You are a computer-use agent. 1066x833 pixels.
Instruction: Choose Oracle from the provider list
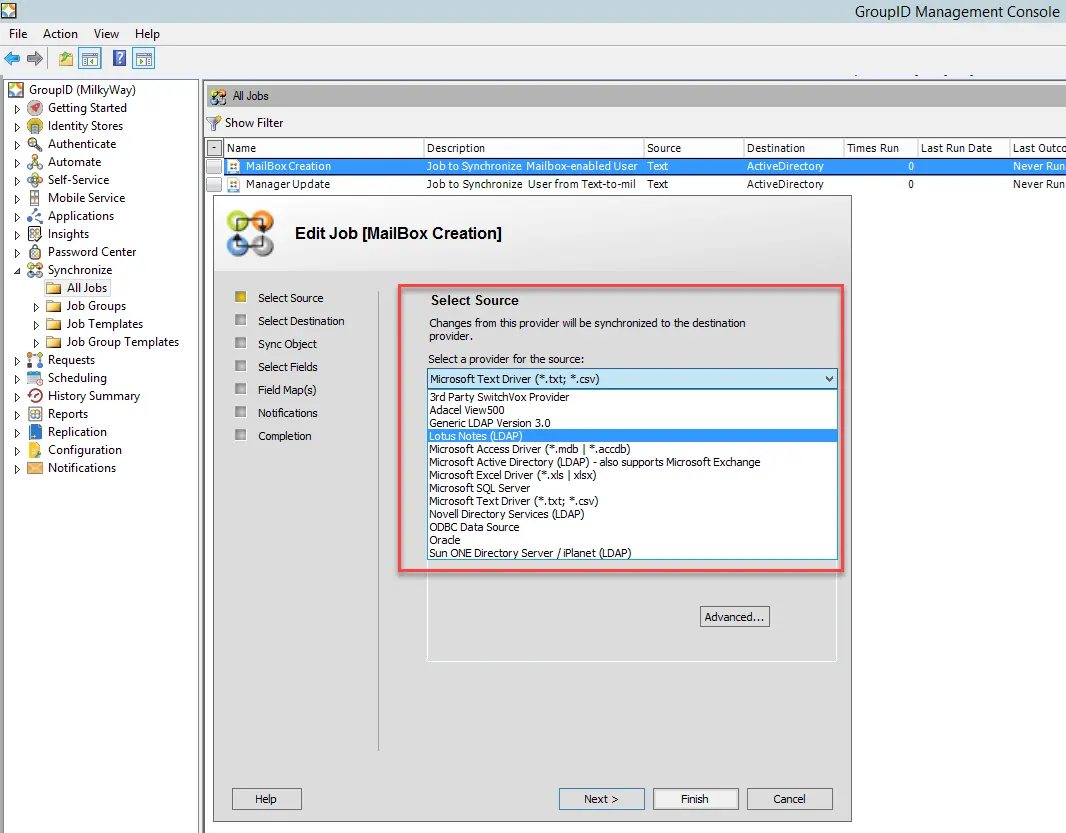(x=632, y=540)
